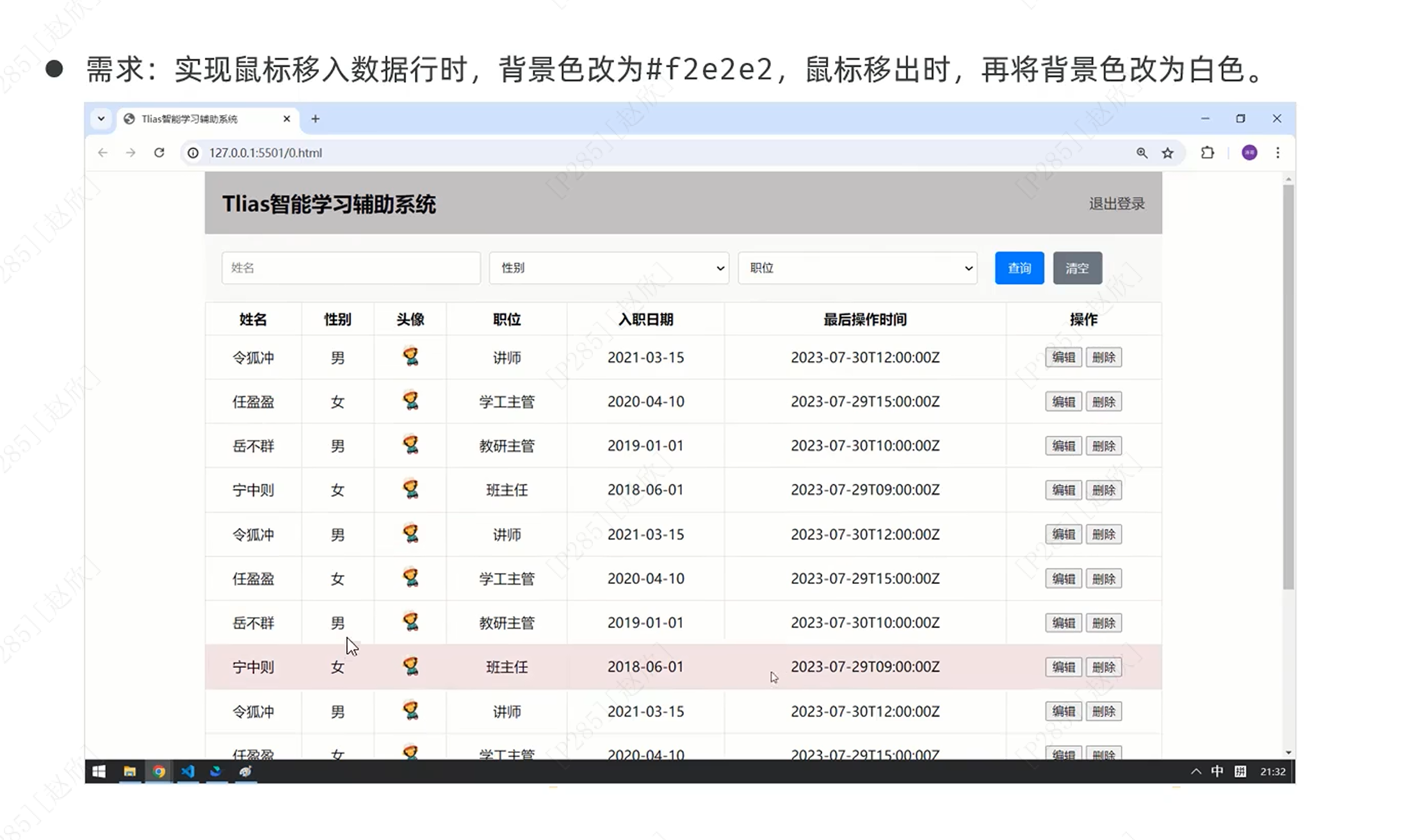Click the purple profile avatar icon
This screenshot has width=1417, height=840.
point(1249,152)
